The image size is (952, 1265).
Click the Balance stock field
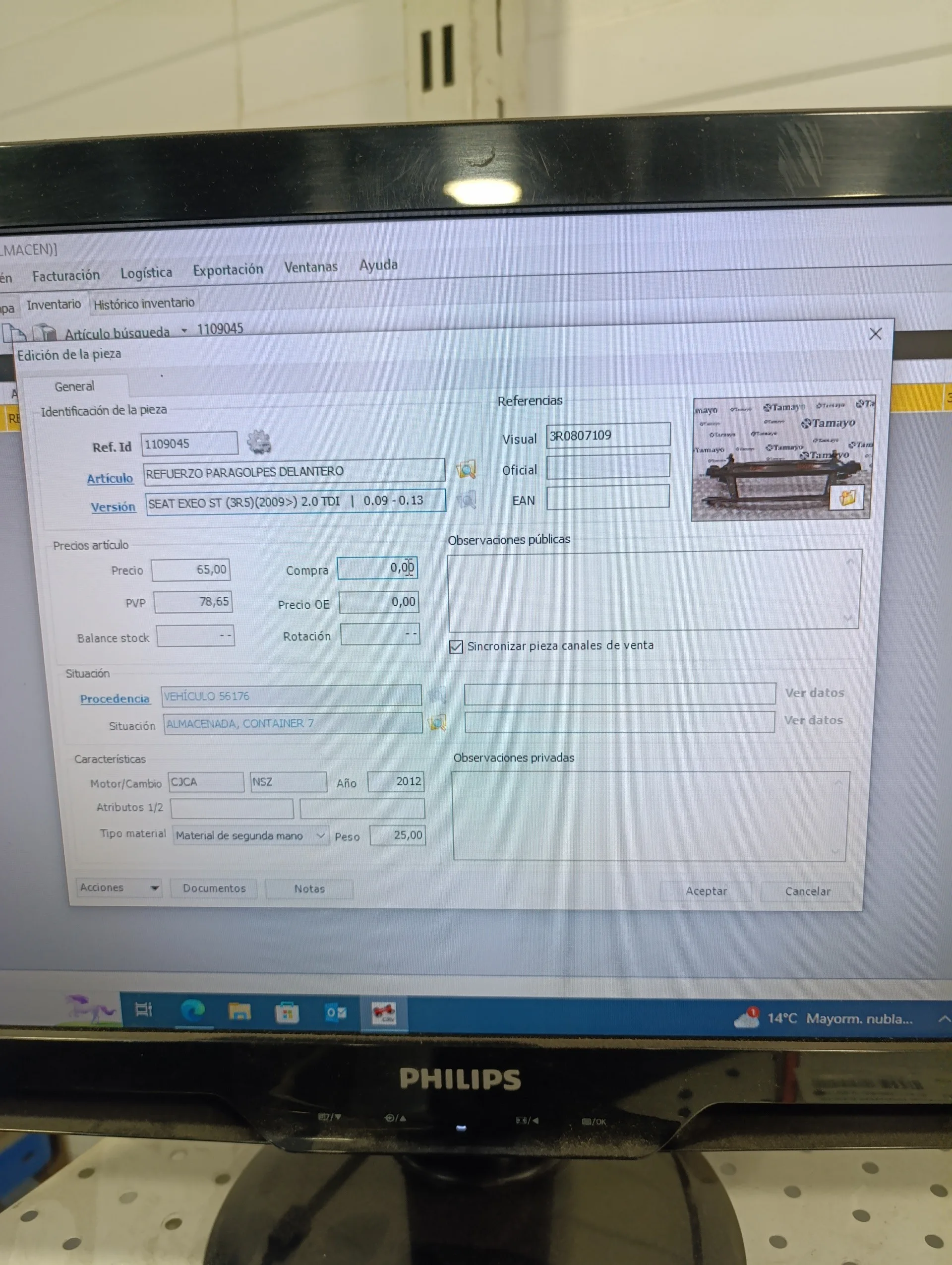(195, 635)
